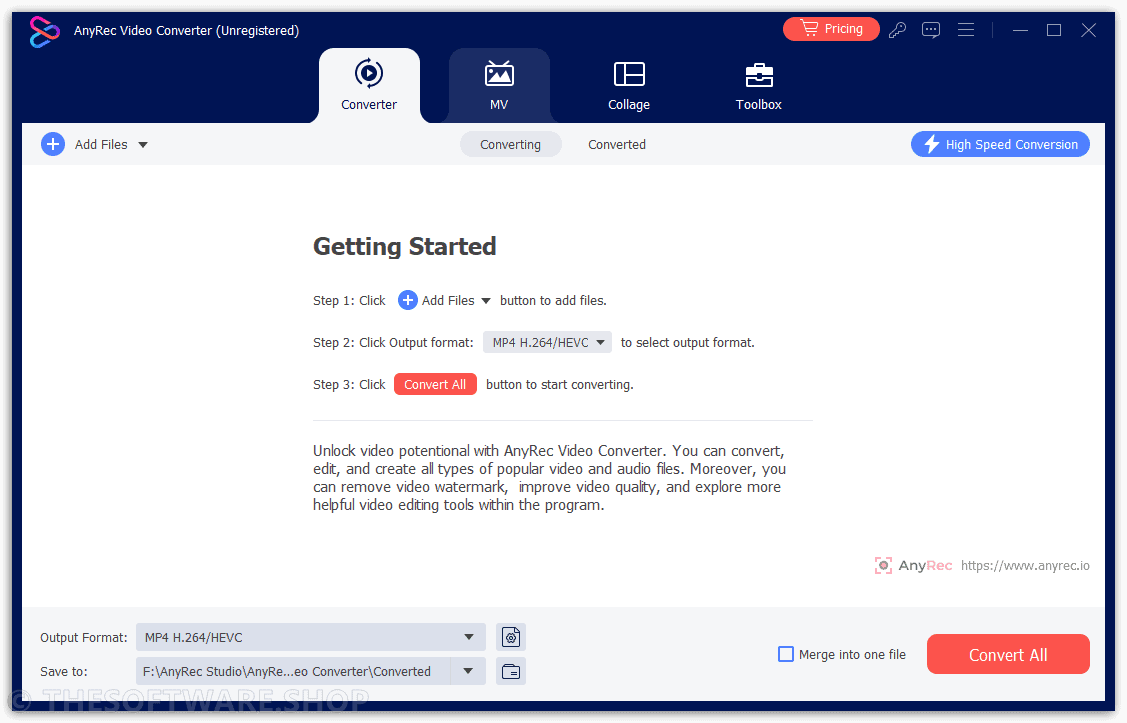
Task: Switch to the MV tab
Action: click(499, 86)
